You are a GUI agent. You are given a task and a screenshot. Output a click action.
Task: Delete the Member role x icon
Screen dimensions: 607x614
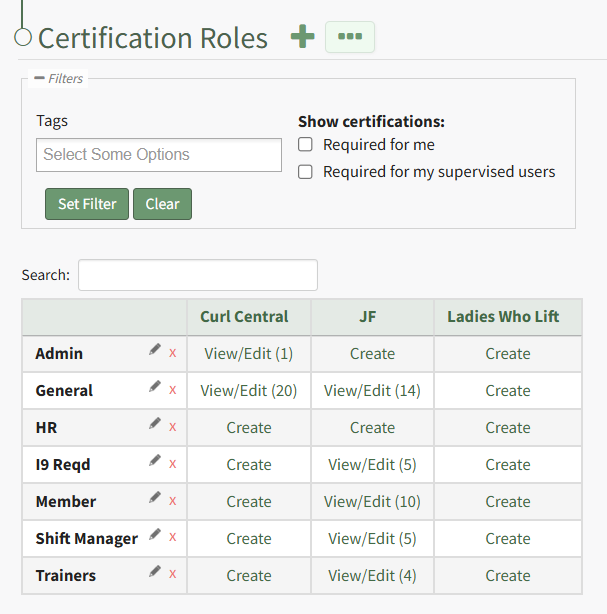(x=172, y=501)
